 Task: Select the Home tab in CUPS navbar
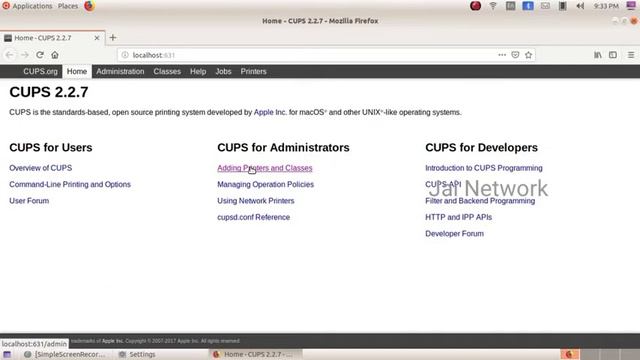(77, 71)
